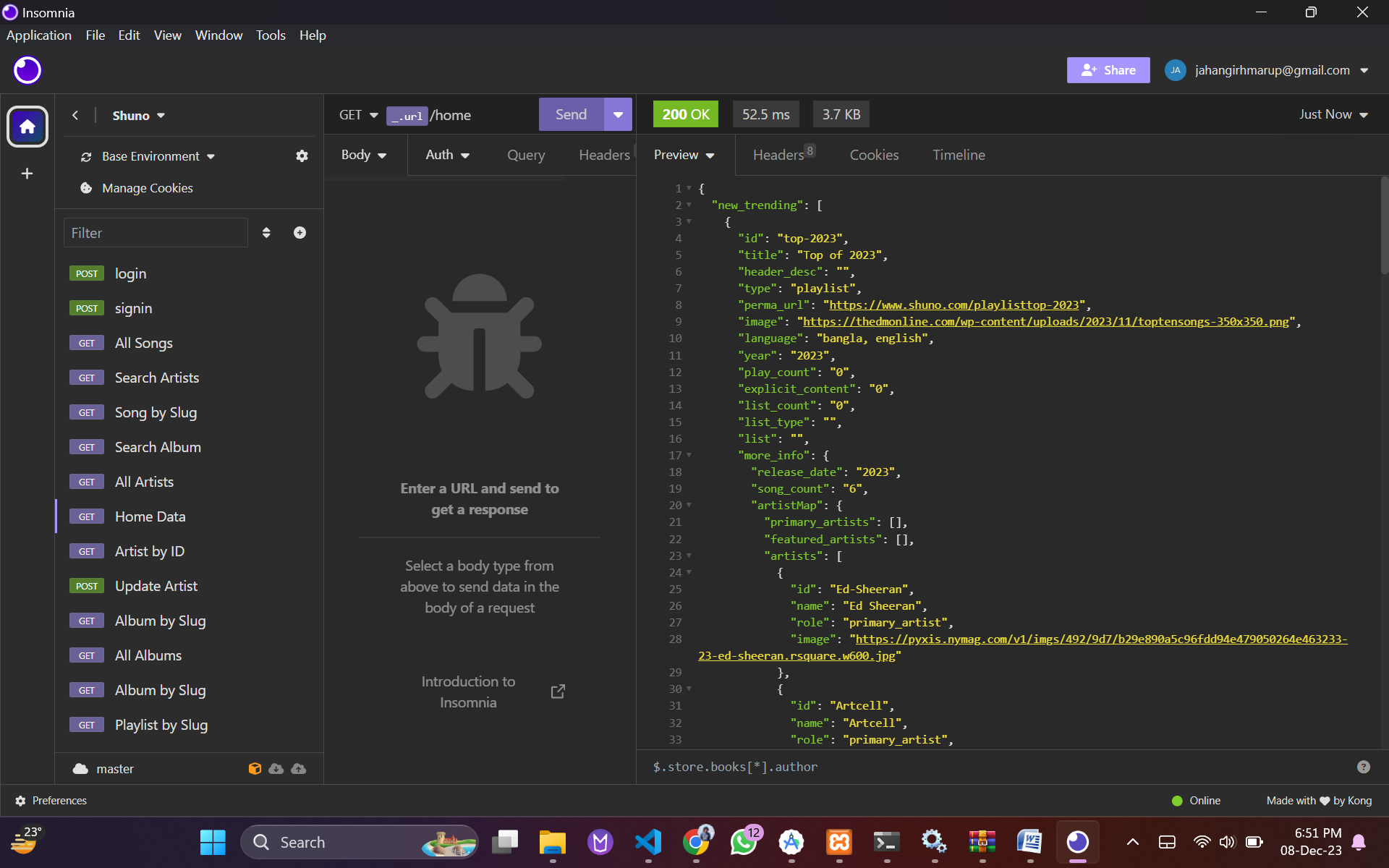1389x868 pixels.
Task: Click the sort order icon beside Filter
Action: 266,233
